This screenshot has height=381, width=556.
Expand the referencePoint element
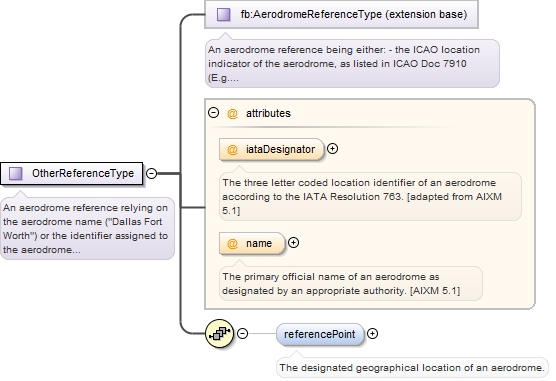point(372,333)
